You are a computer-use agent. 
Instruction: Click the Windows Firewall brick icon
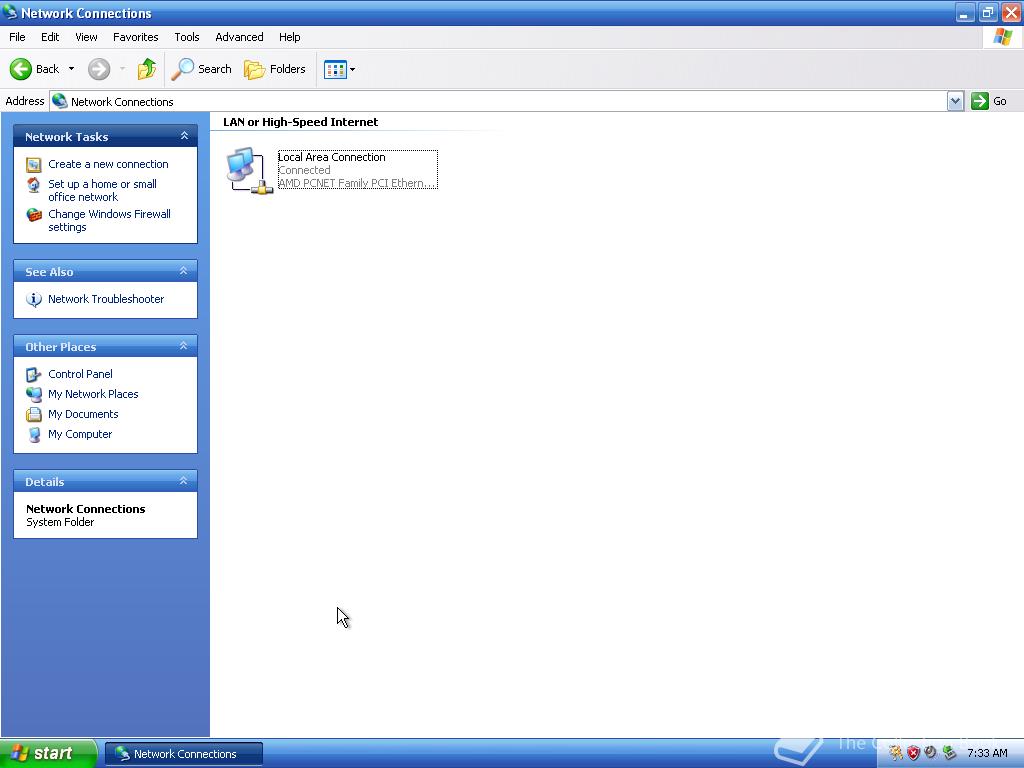(34, 215)
